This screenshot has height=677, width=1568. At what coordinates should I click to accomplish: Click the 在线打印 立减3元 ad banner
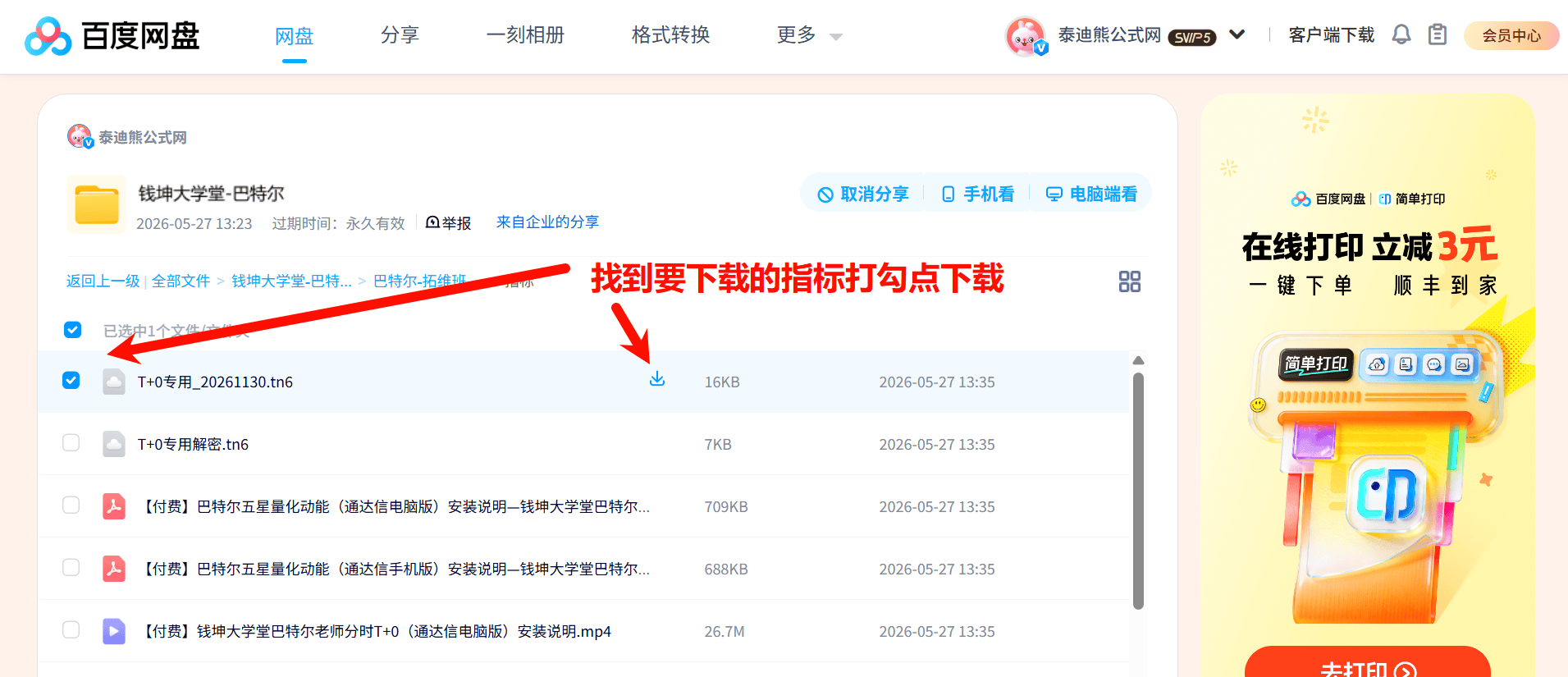pyautogui.click(x=1368, y=386)
